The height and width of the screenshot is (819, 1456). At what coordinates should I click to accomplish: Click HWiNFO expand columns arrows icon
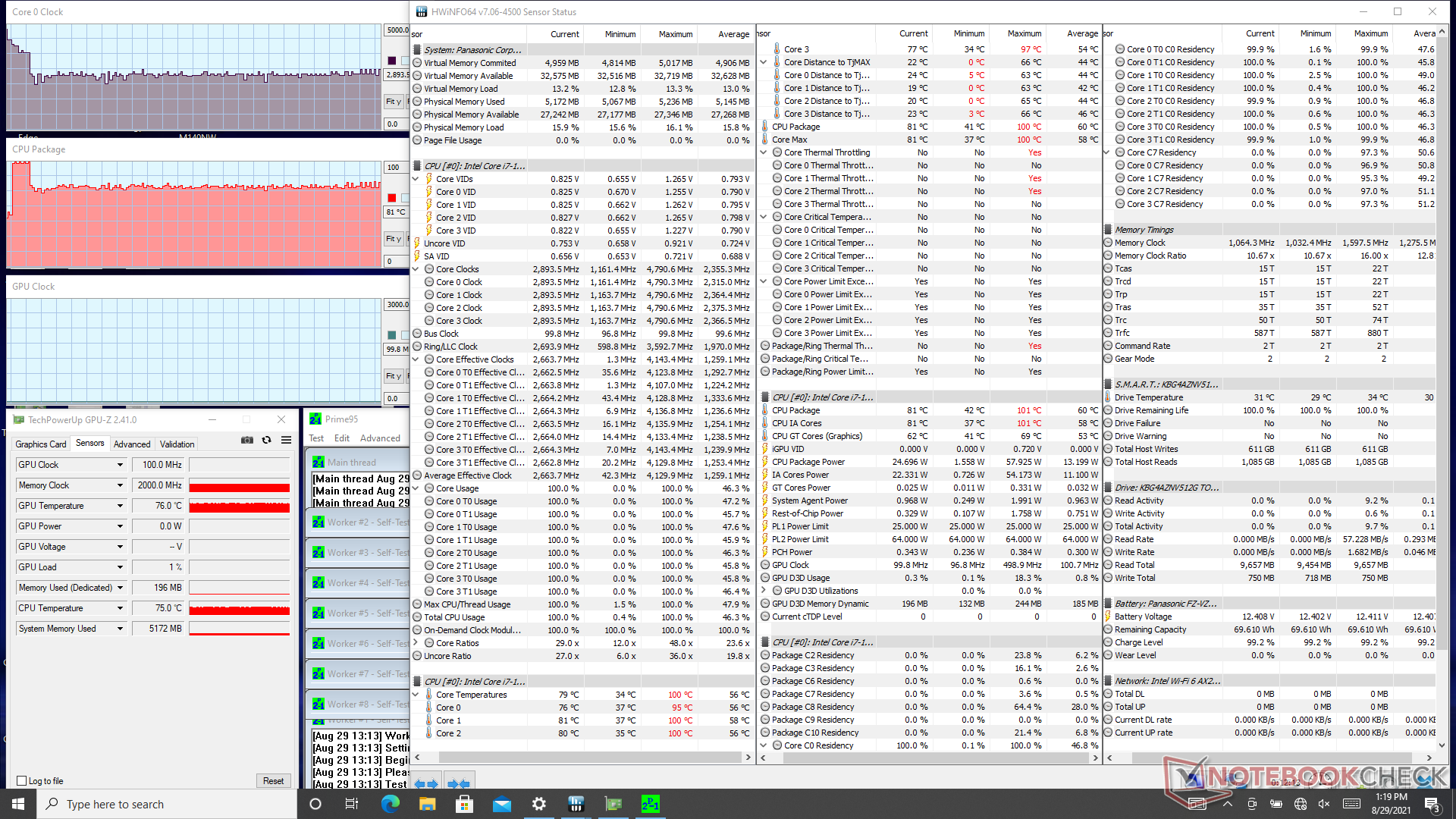(428, 783)
